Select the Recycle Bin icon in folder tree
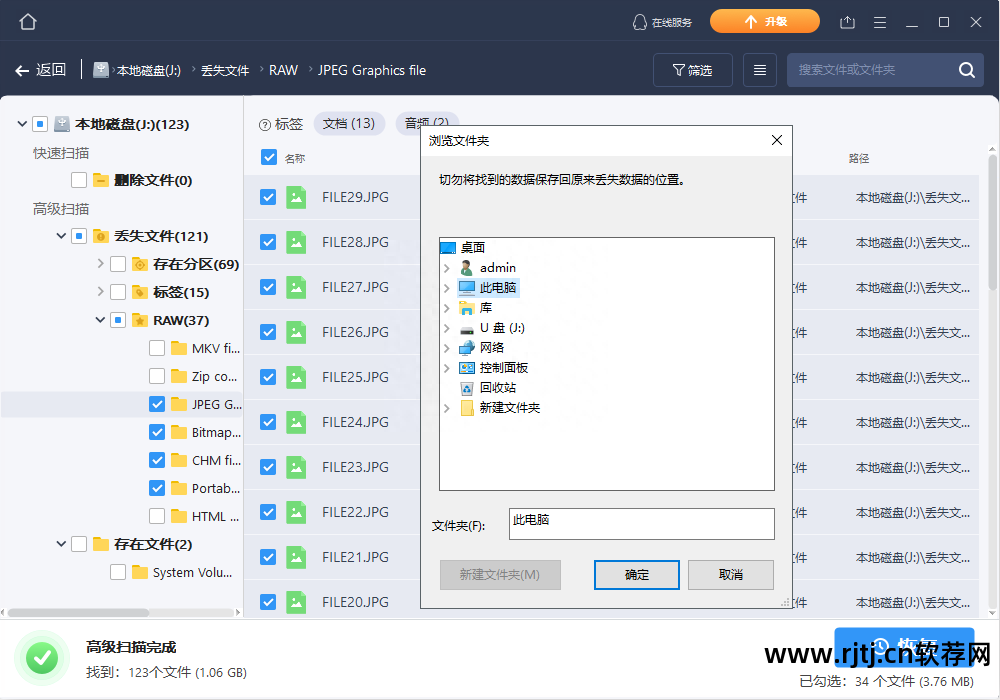 click(x=466, y=388)
